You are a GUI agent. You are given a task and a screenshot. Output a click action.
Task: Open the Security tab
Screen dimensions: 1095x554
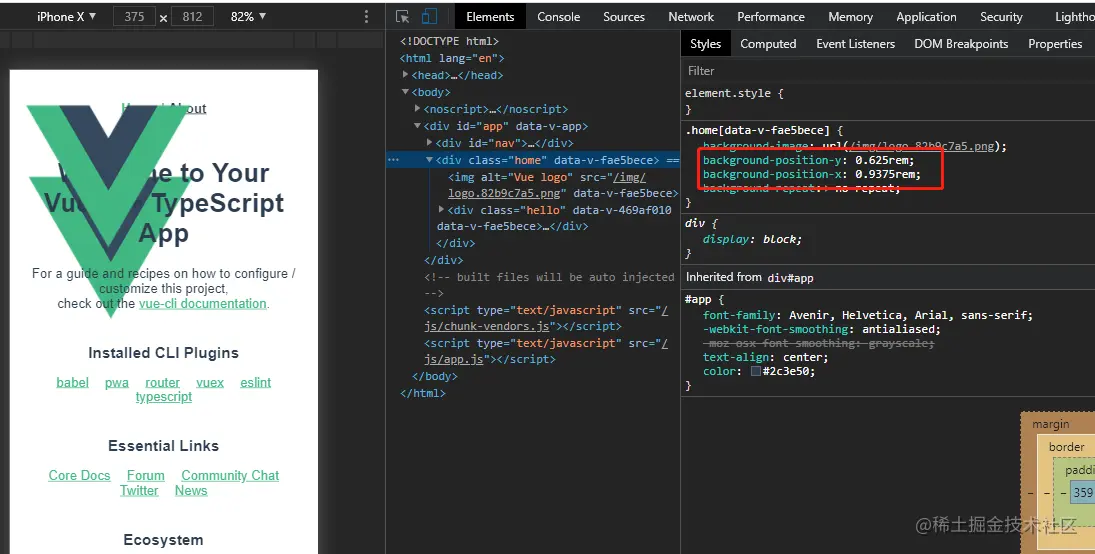pyautogui.click(x=1001, y=17)
